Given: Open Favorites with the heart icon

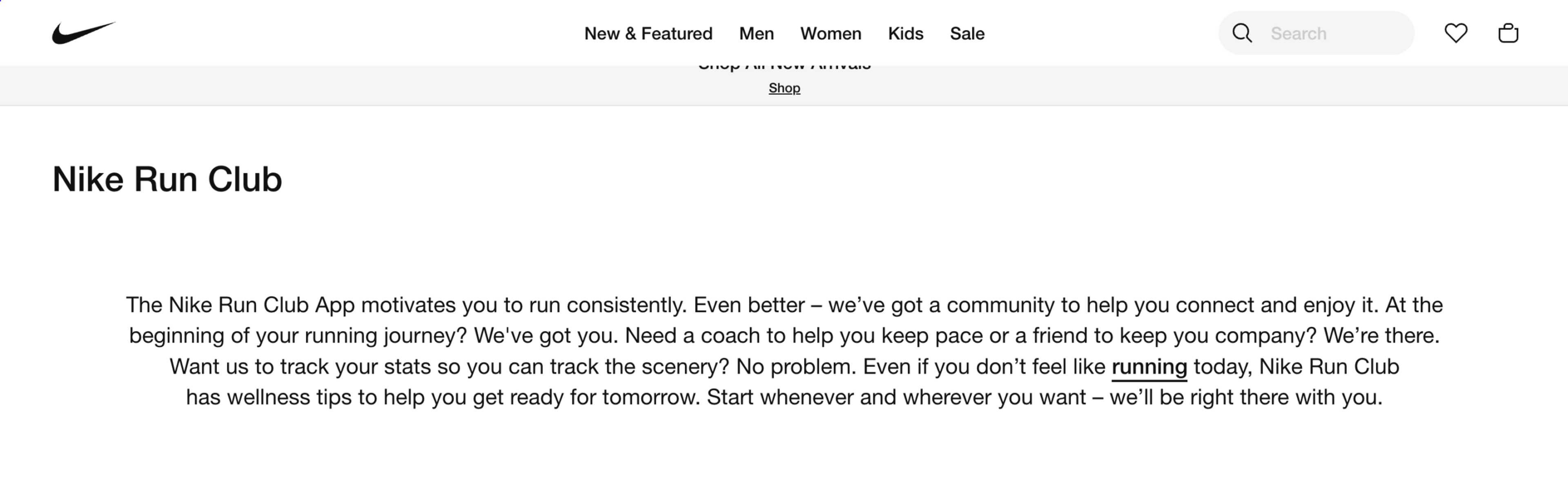Looking at the screenshot, I should 1455,33.
